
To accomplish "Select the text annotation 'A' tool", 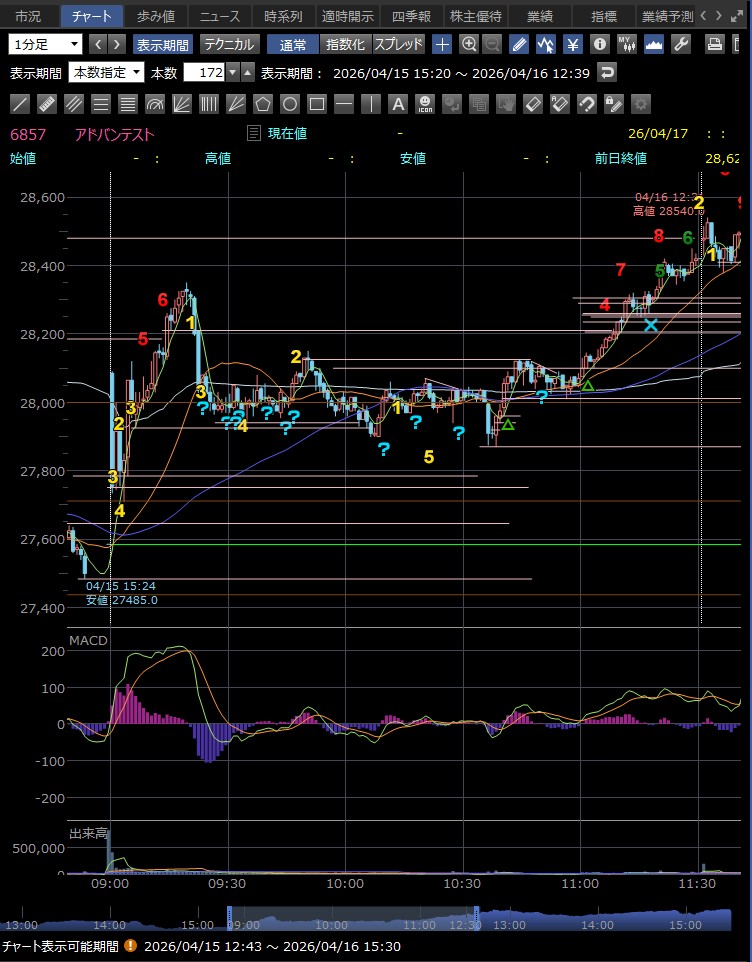I will point(397,104).
